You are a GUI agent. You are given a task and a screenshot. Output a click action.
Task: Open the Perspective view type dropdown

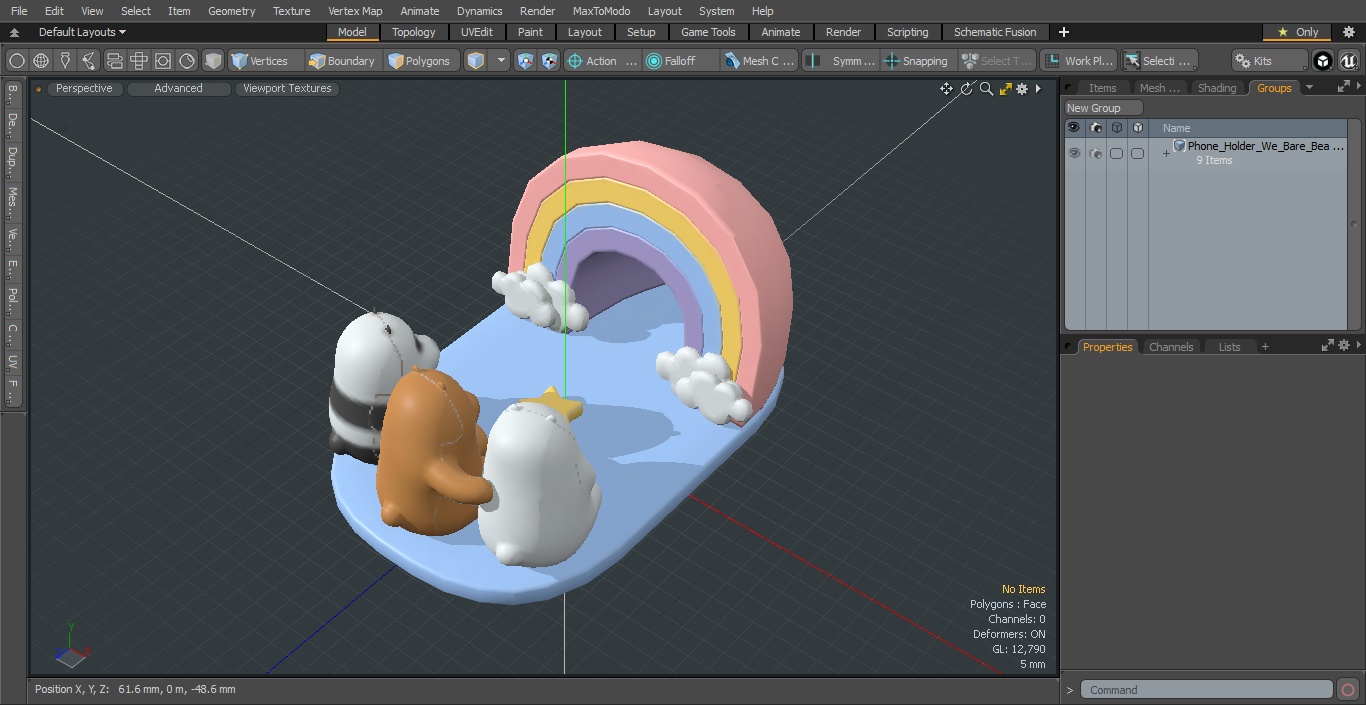click(x=84, y=89)
